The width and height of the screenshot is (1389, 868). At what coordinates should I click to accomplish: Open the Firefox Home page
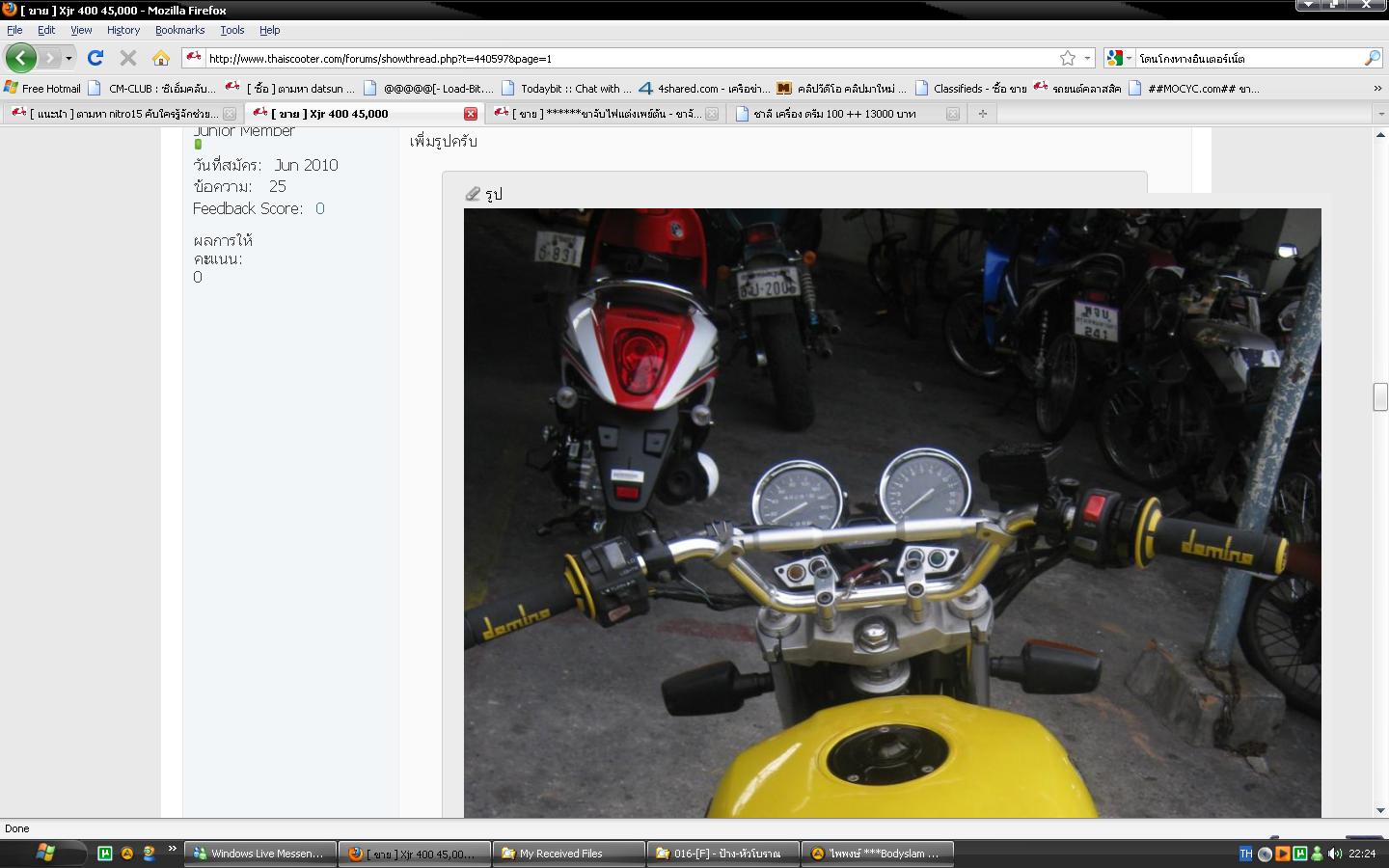click(159, 58)
